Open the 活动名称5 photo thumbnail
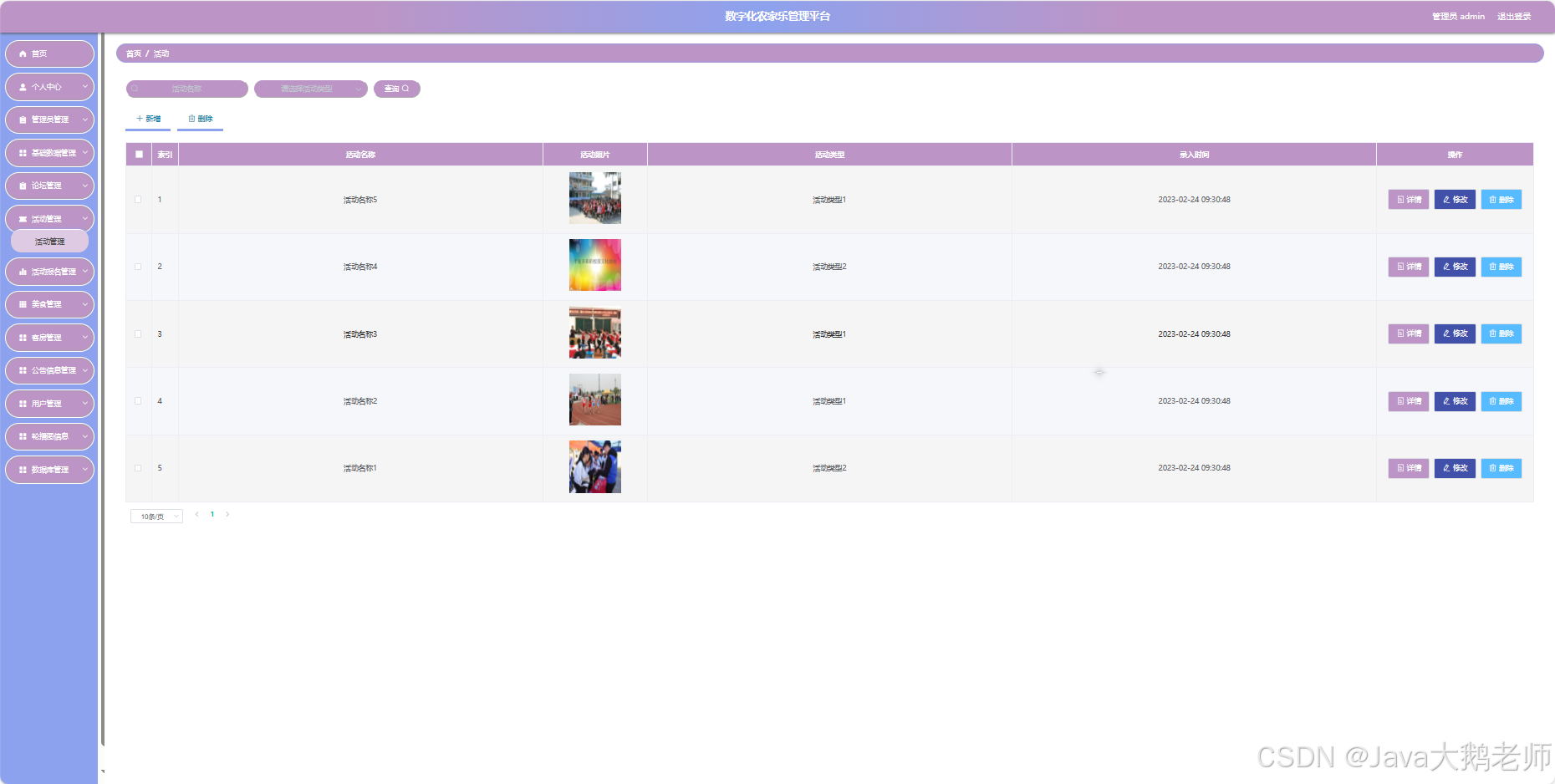Image resolution: width=1555 pixels, height=784 pixels. click(x=595, y=198)
